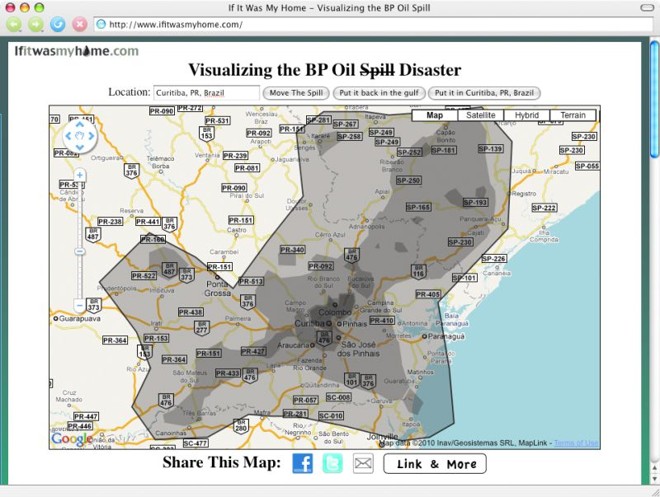660x497 pixels.
Task: Pan the map up with the arrow
Action: 80,125
